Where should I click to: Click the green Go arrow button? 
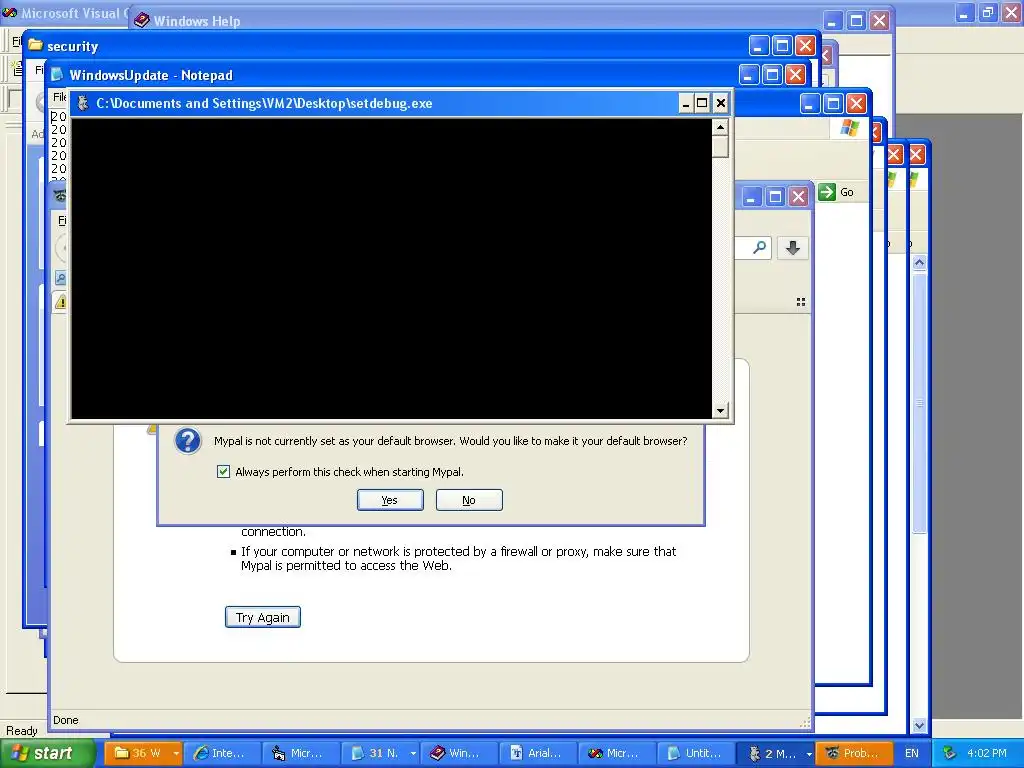pyautogui.click(x=827, y=192)
